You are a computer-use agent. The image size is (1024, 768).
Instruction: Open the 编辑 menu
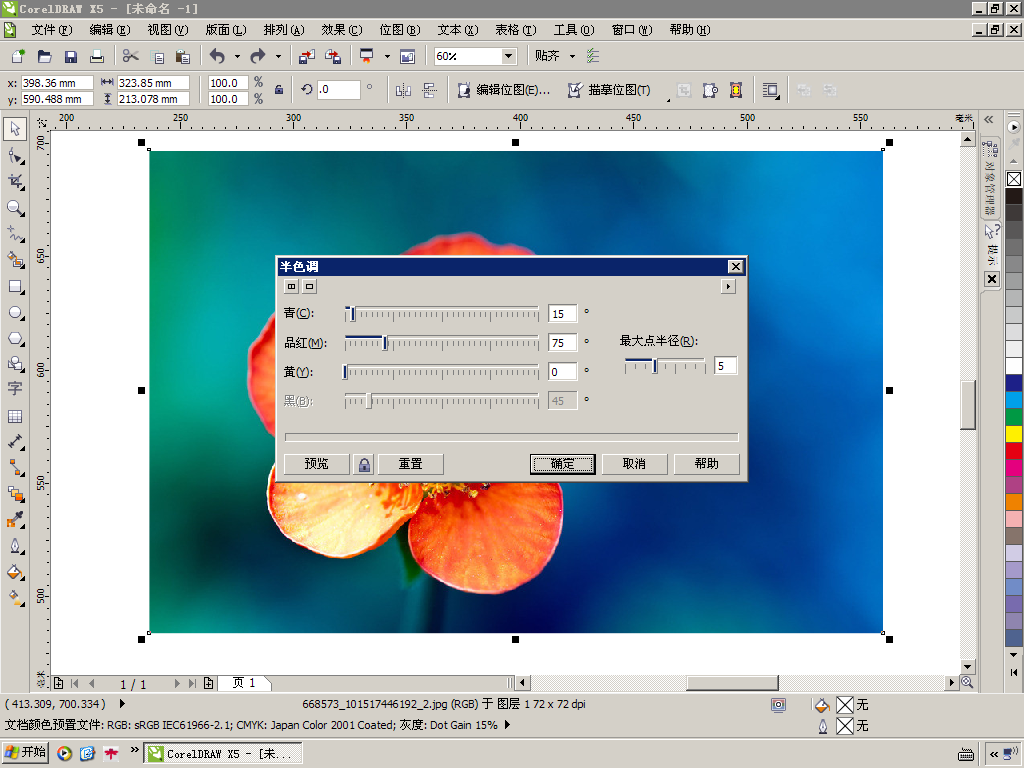pyautogui.click(x=110, y=30)
